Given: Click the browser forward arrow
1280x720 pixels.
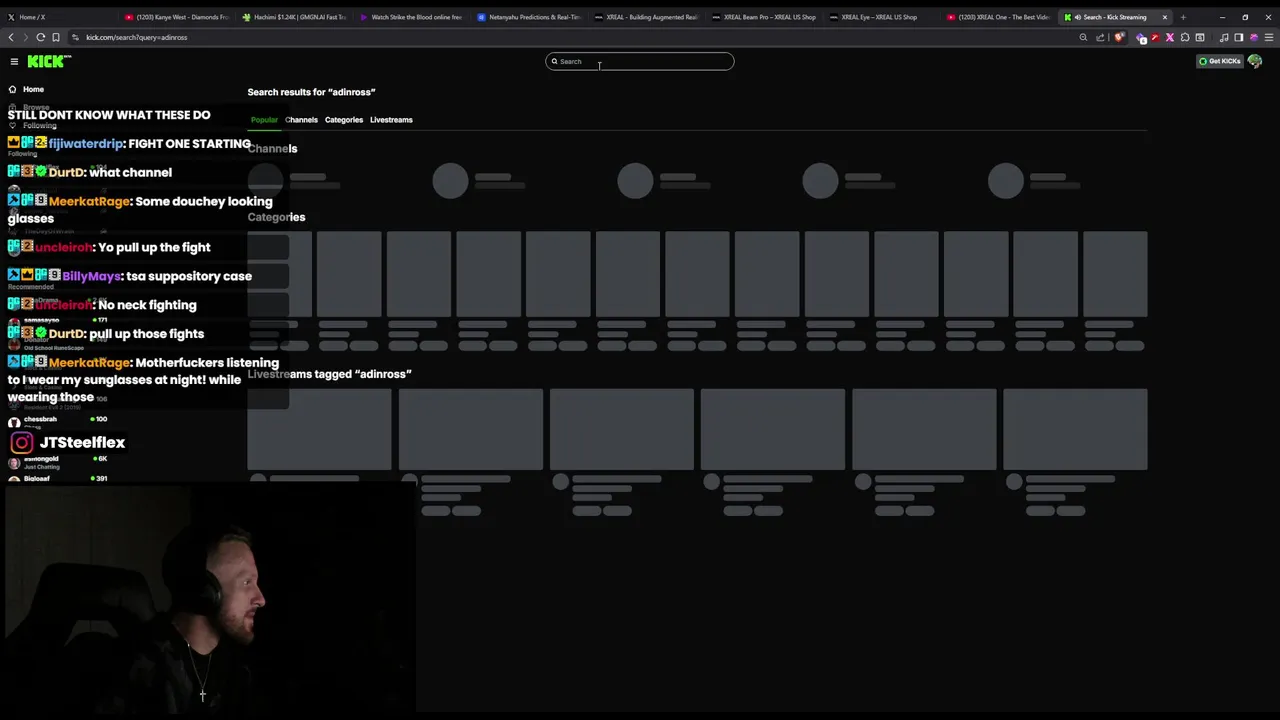Looking at the screenshot, I should pyautogui.click(x=26, y=37).
